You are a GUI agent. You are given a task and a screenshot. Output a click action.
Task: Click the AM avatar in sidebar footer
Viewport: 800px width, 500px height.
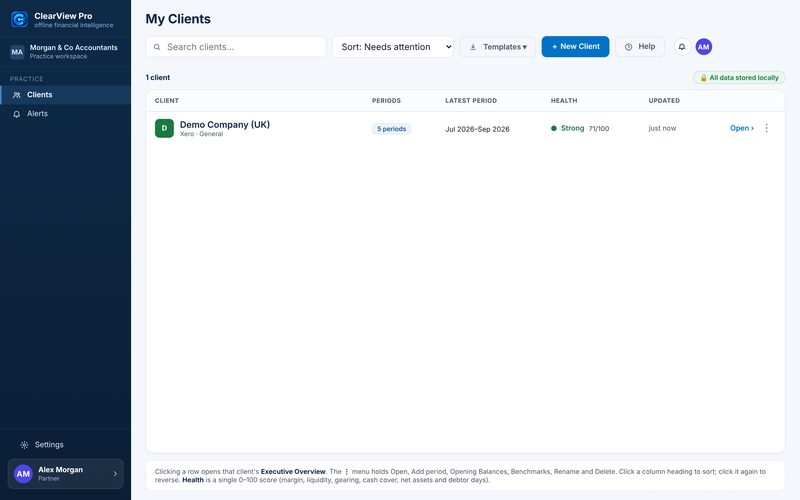click(23, 474)
